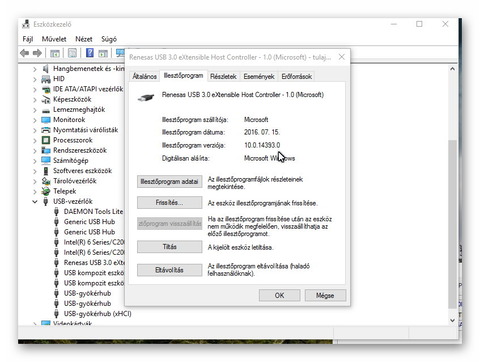Select the DAEMON Tools Lite tree entry

93,212
